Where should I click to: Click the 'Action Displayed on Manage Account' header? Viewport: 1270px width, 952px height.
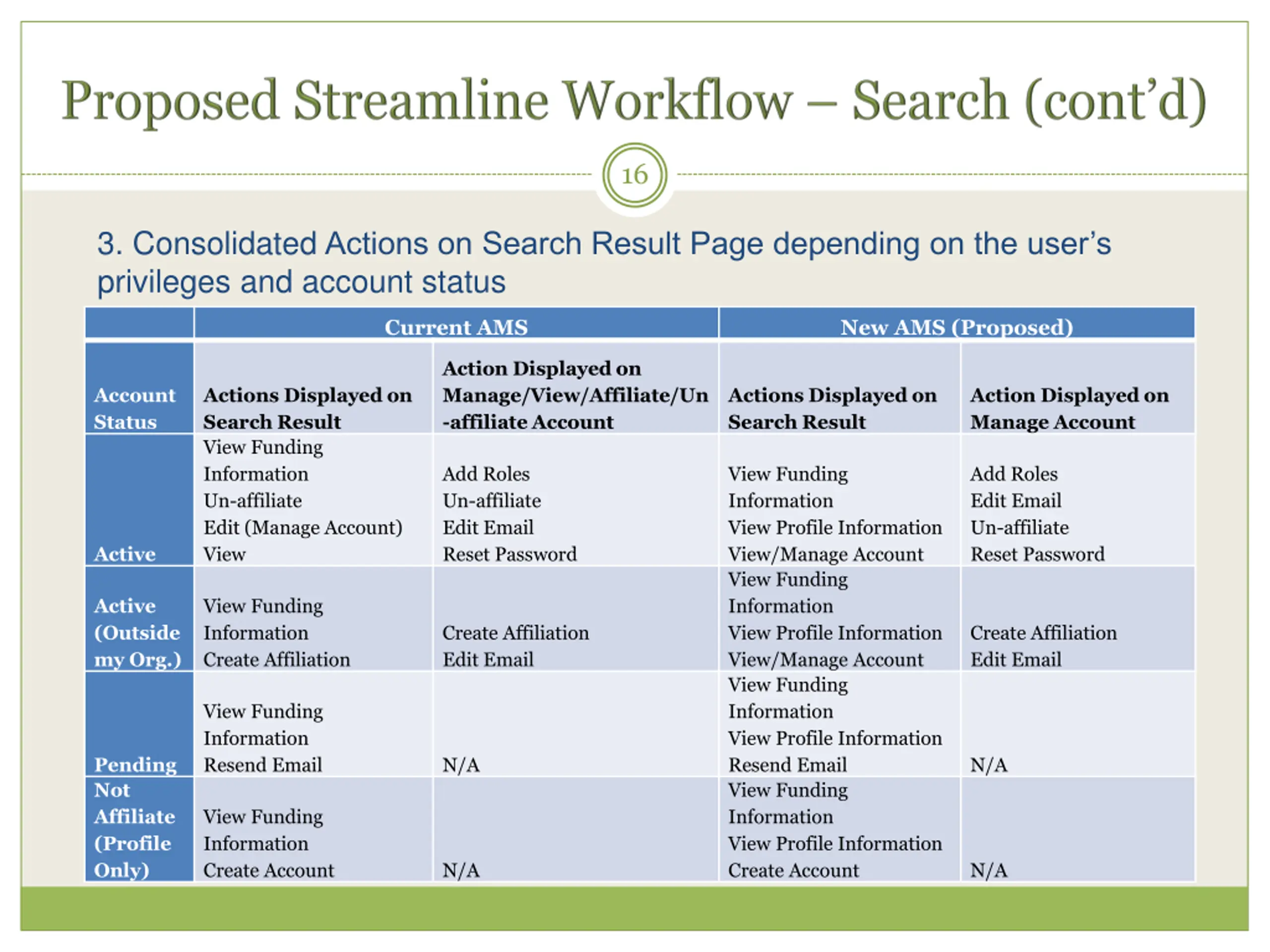click(1069, 408)
